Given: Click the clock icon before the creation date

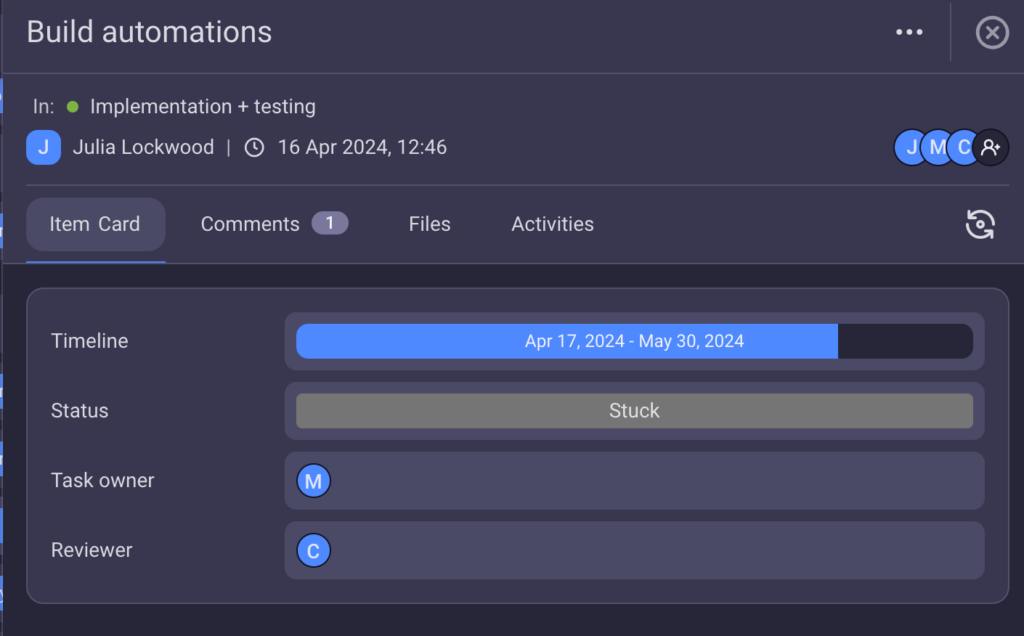Looking at the screenshot, I should coord(255,148).
